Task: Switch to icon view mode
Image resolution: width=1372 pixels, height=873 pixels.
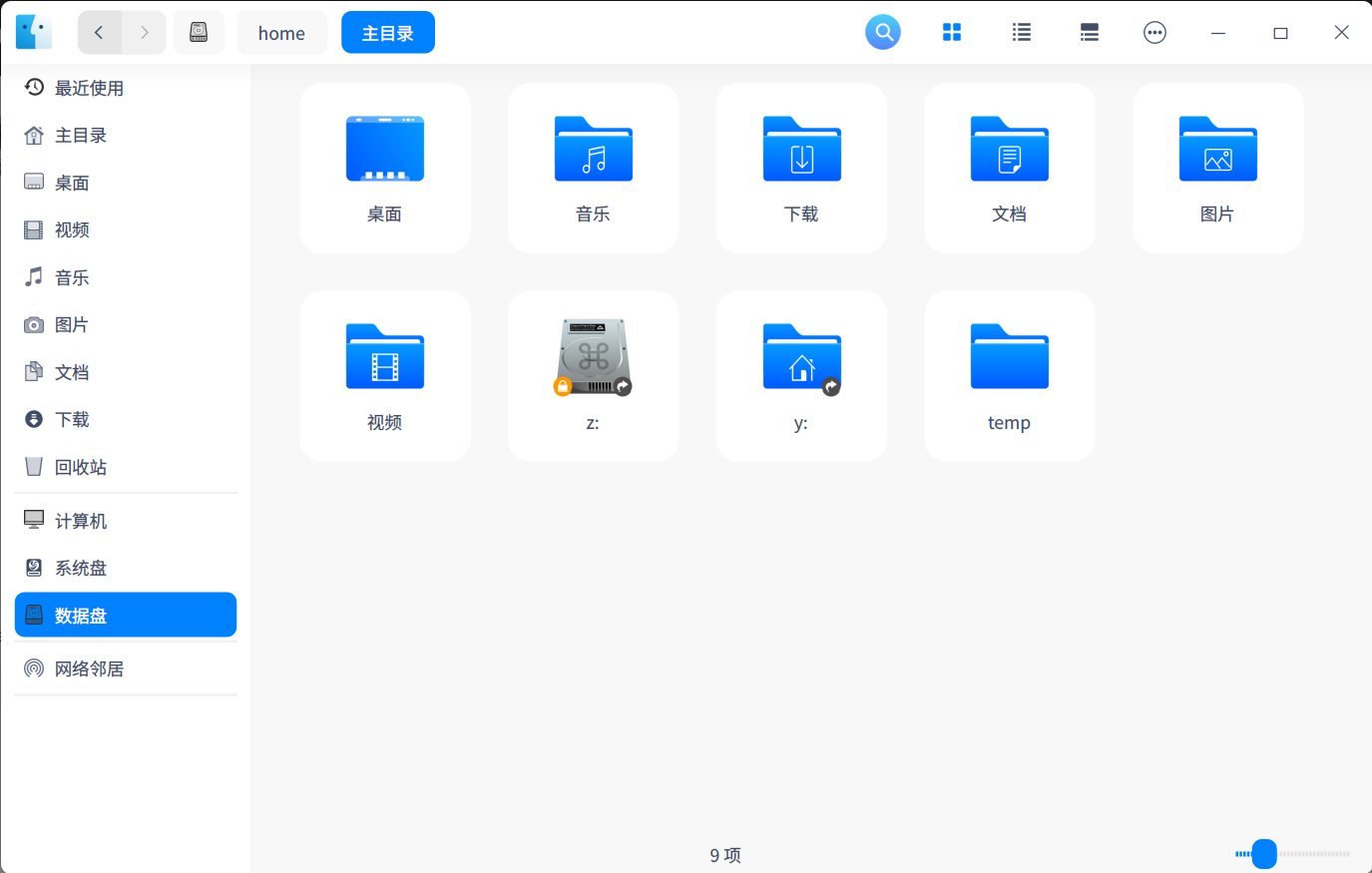Action: (x=951, y=32)
